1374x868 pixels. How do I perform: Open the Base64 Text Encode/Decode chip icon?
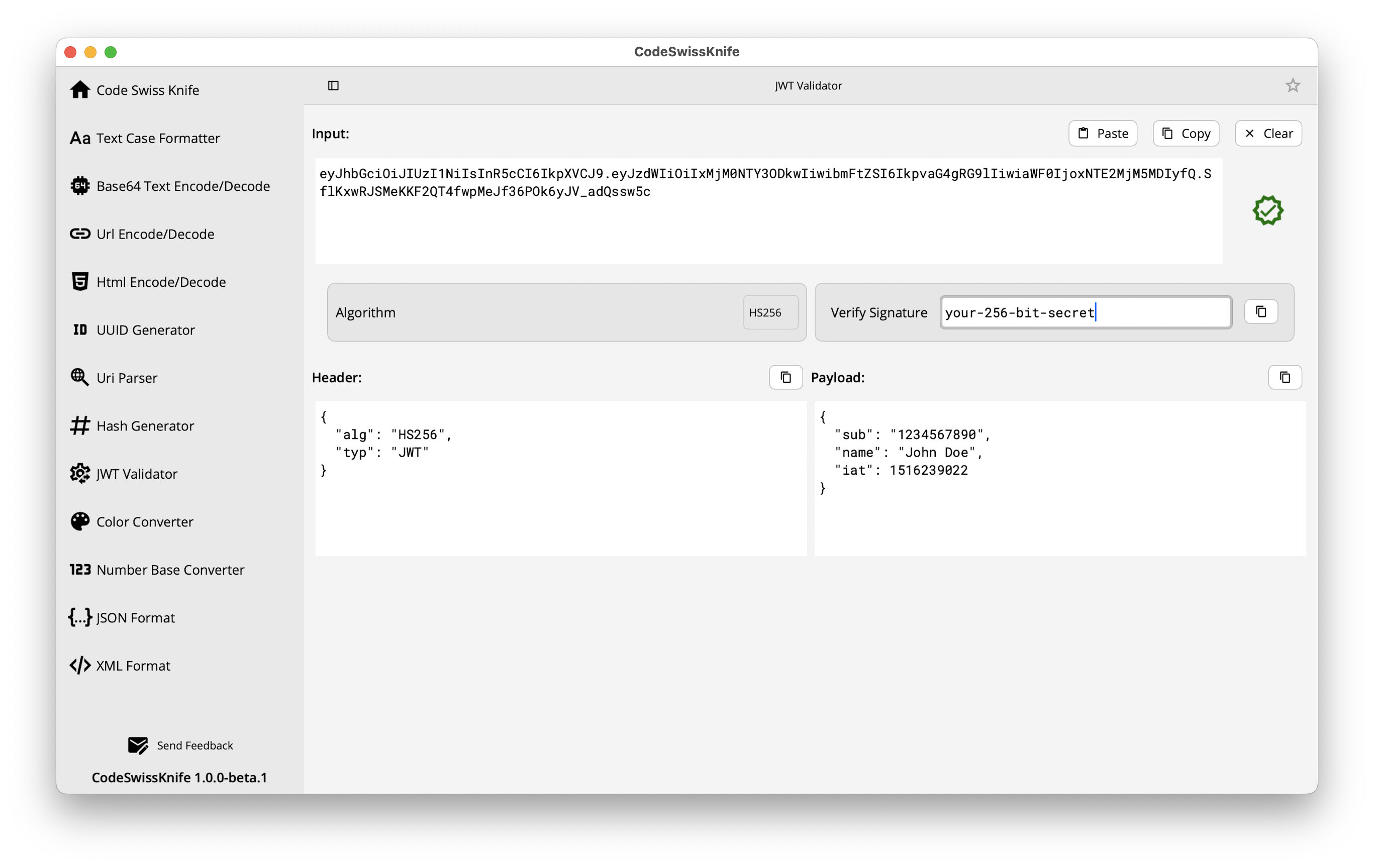pos(80,186)
